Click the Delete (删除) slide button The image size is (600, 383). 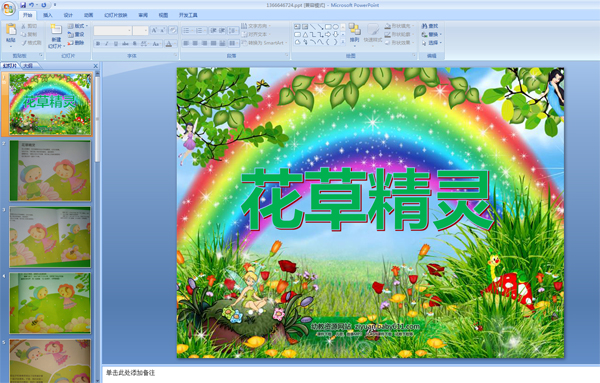76,43
